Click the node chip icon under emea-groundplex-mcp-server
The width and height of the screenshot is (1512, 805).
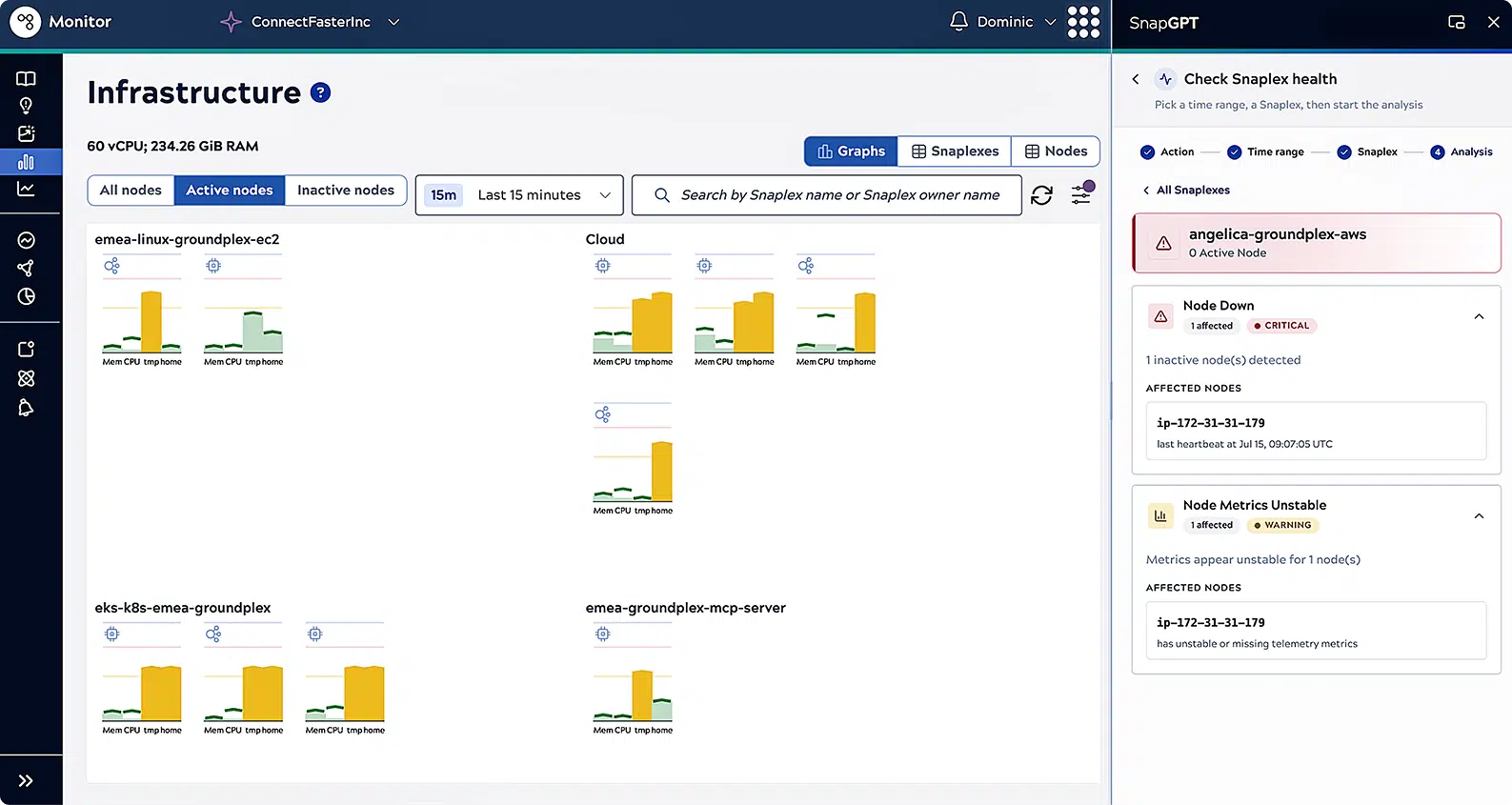602,634
